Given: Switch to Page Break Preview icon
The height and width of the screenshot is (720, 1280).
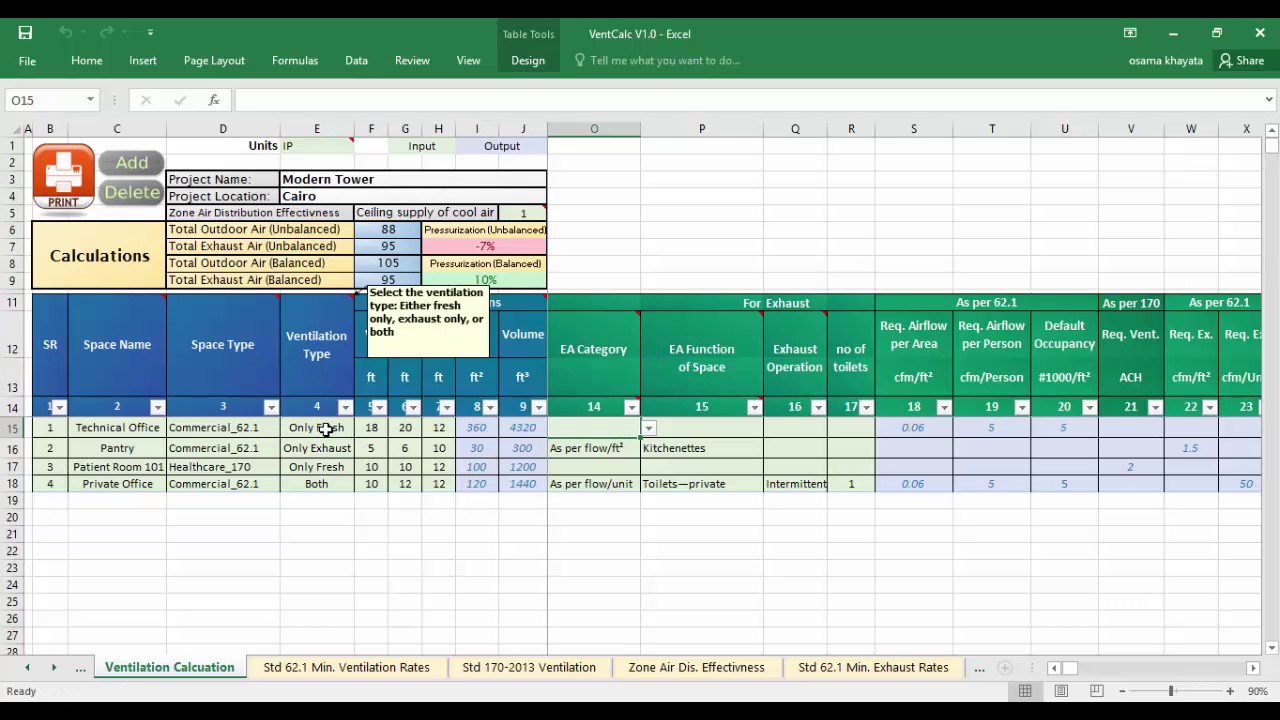Looking at the screenshot, I should click(x=1097, y=691).
